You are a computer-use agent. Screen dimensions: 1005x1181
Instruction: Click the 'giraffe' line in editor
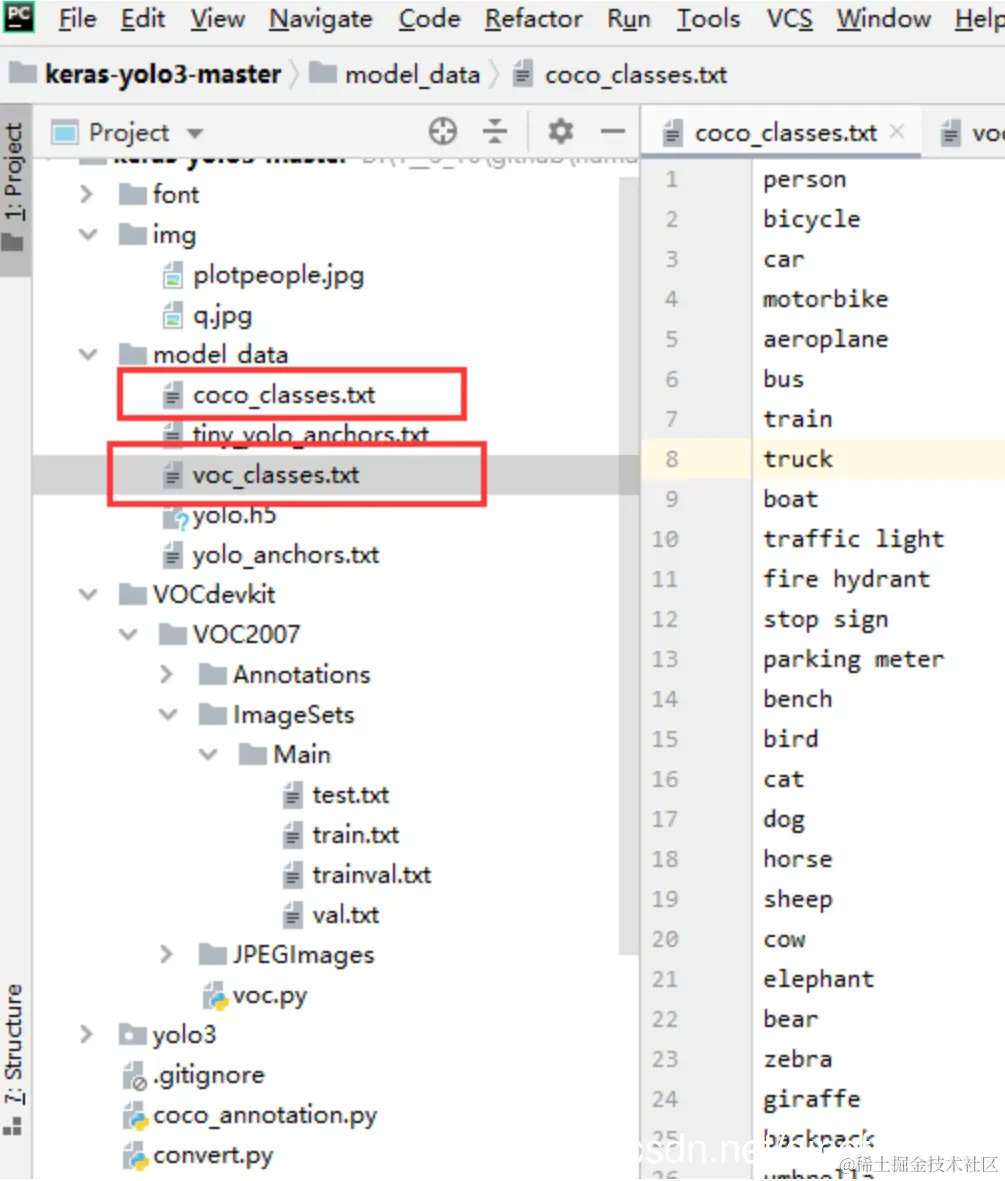[x=811, y=1099]
